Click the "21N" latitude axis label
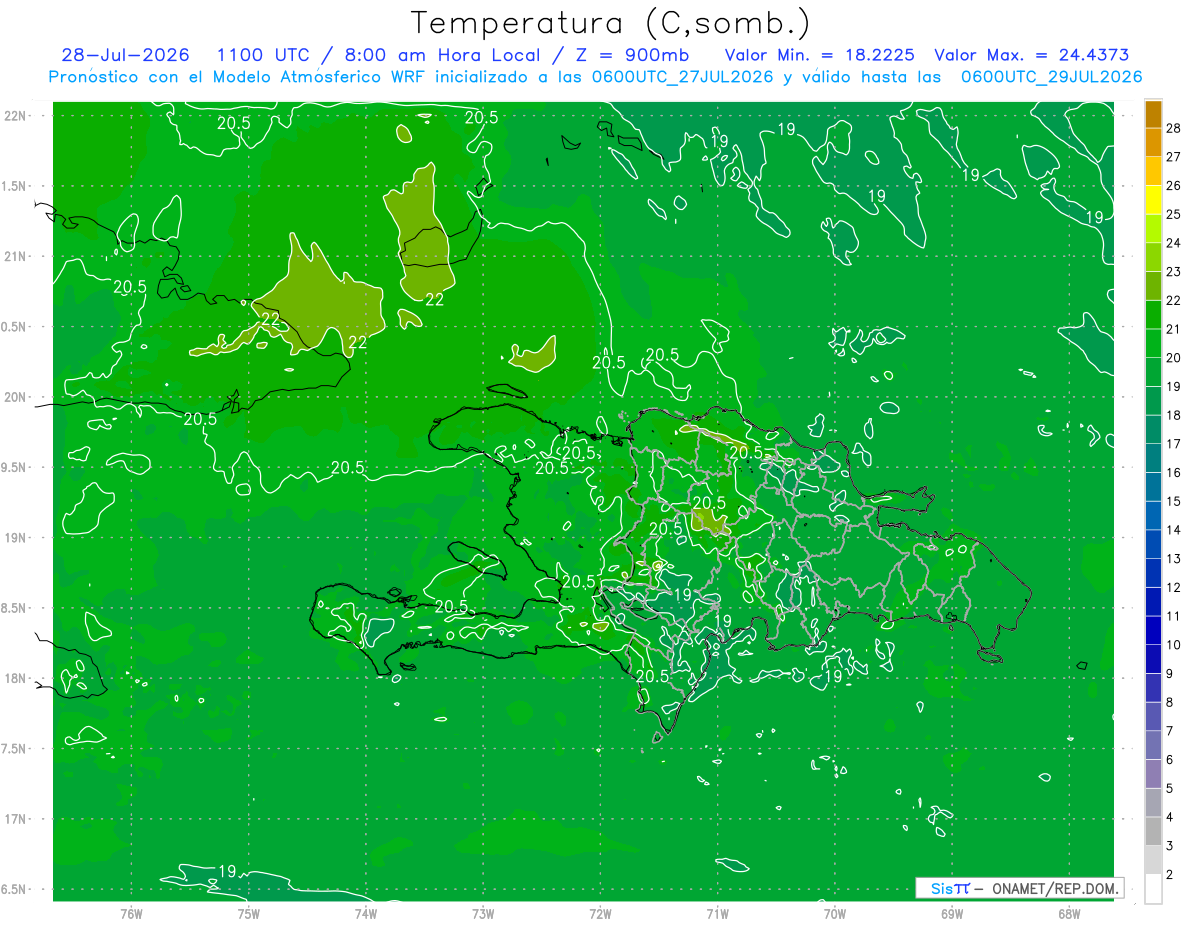 click(14, 256)
